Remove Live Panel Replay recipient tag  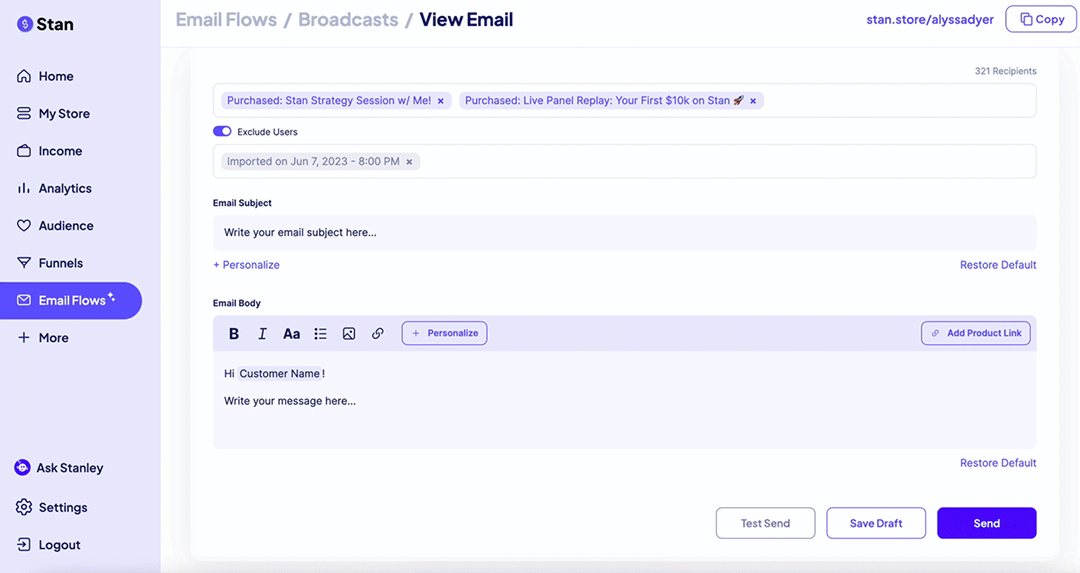tap(753, 101)
